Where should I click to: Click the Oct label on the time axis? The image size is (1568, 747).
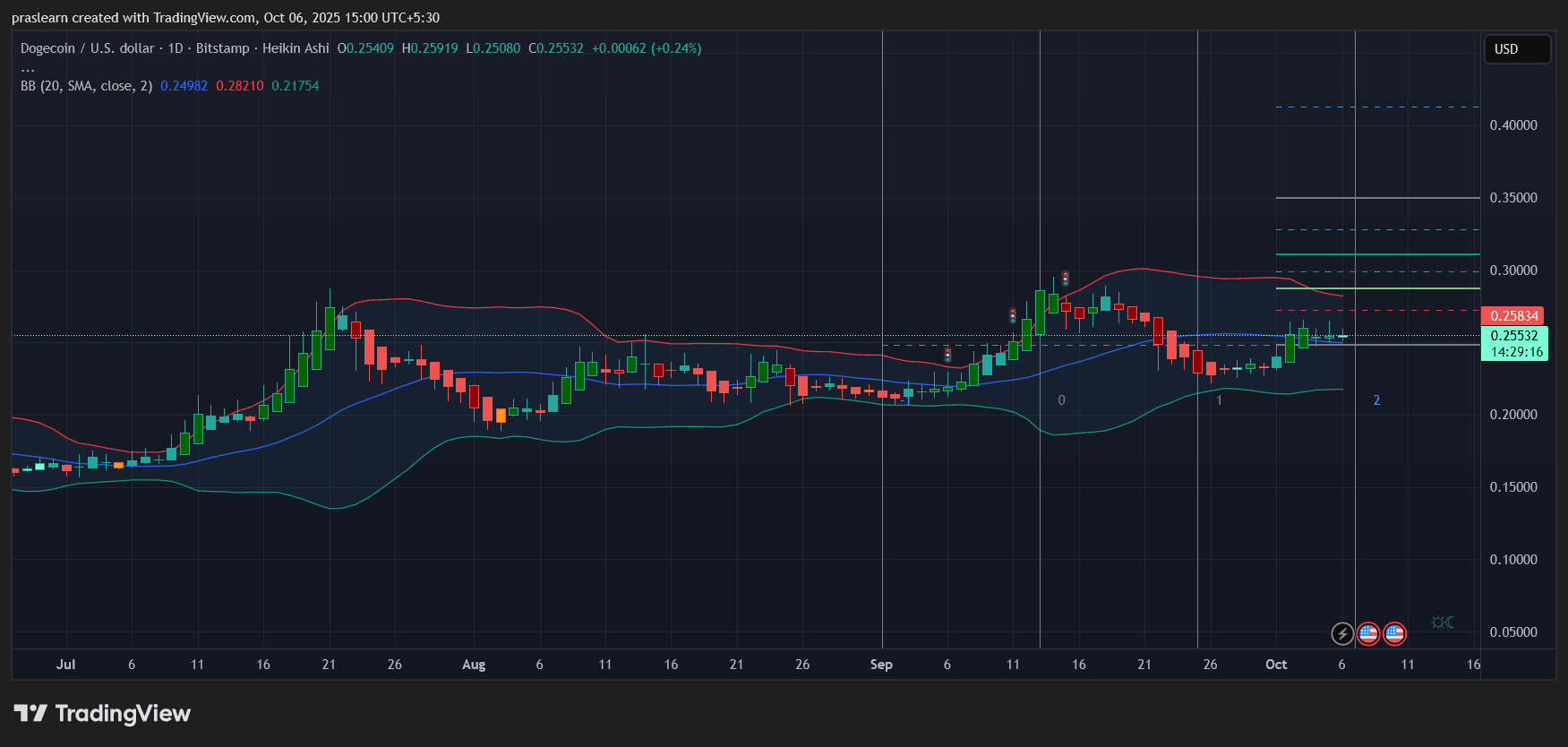pos(1275,665)
